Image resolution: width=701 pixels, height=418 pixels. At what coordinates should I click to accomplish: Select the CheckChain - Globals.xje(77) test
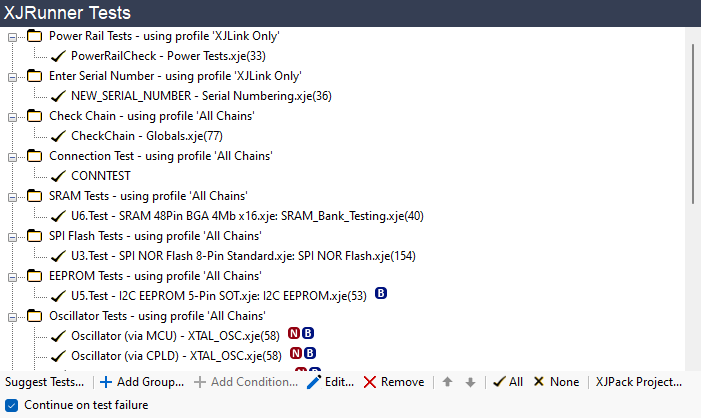(146, 136)
